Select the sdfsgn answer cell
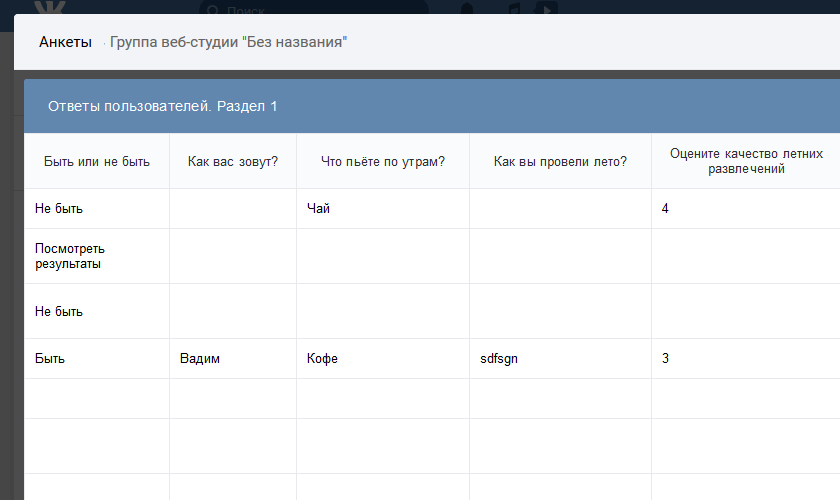Screen dimensions: 840x500 [560, 359]
